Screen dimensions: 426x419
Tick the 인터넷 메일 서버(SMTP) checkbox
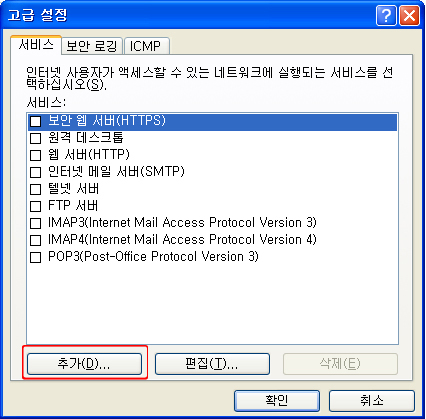[x=35, y=172]
